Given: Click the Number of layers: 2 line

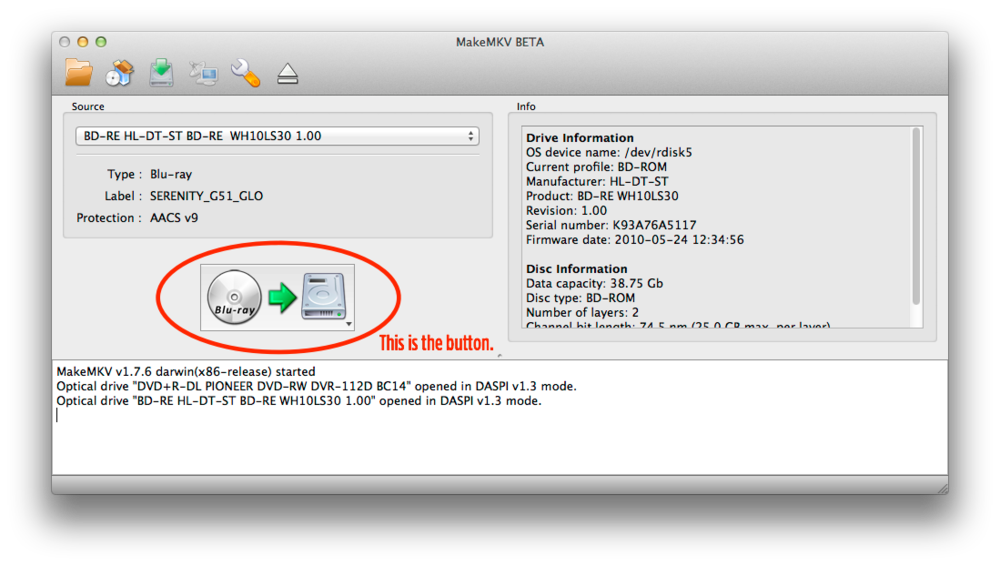Looking at the screenshot, I should coord(582,313).
